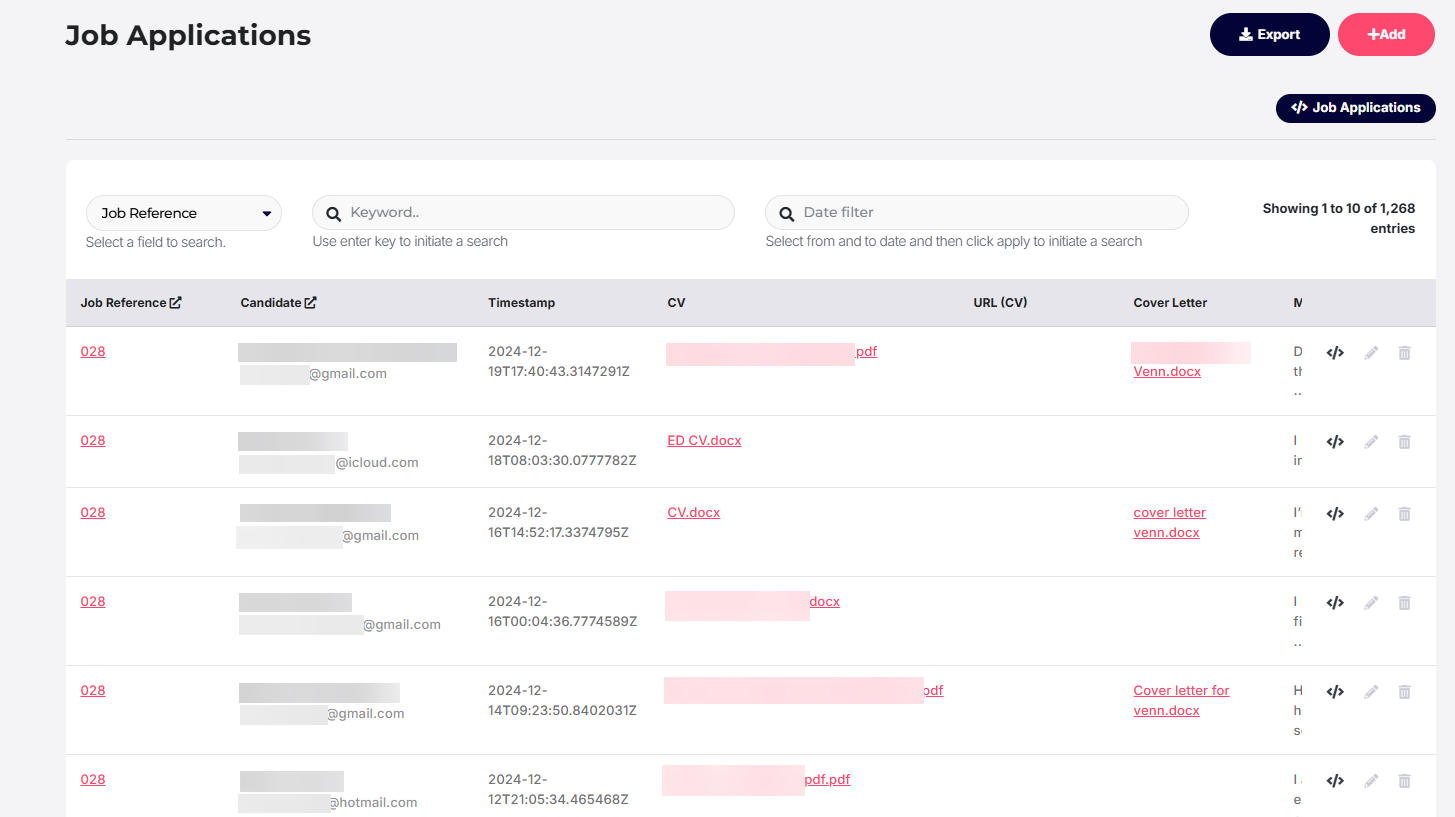Click the CV column header
This screenshot has width=1455, height=817.
point(676,303)
